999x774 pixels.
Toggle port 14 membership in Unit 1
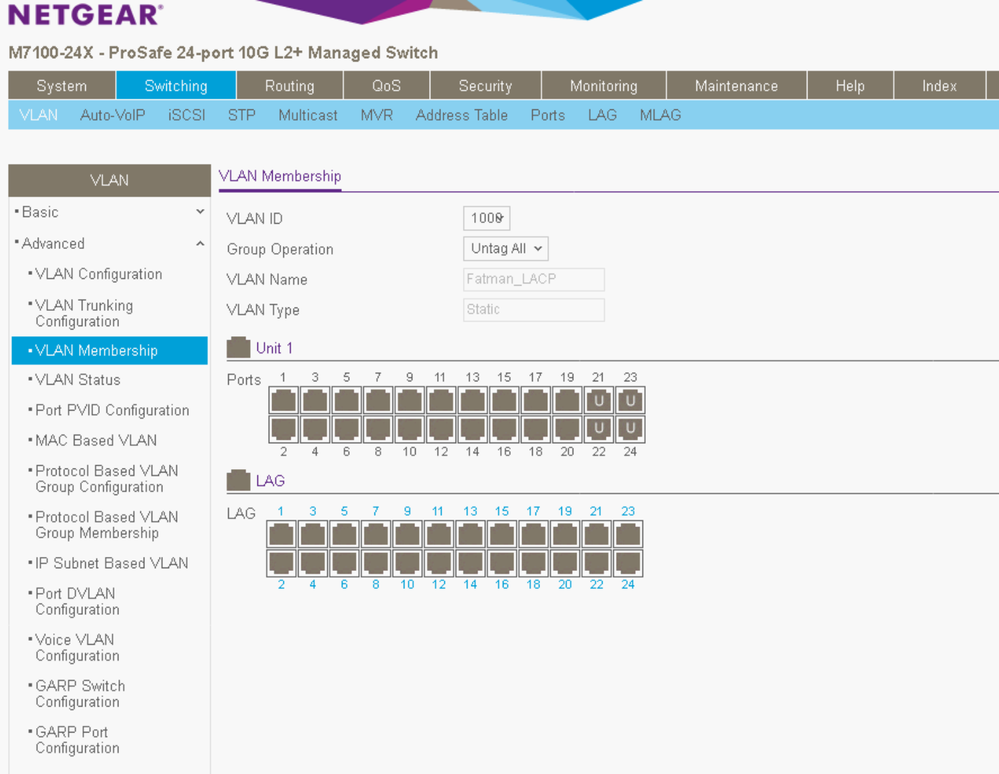click(472, 429)
